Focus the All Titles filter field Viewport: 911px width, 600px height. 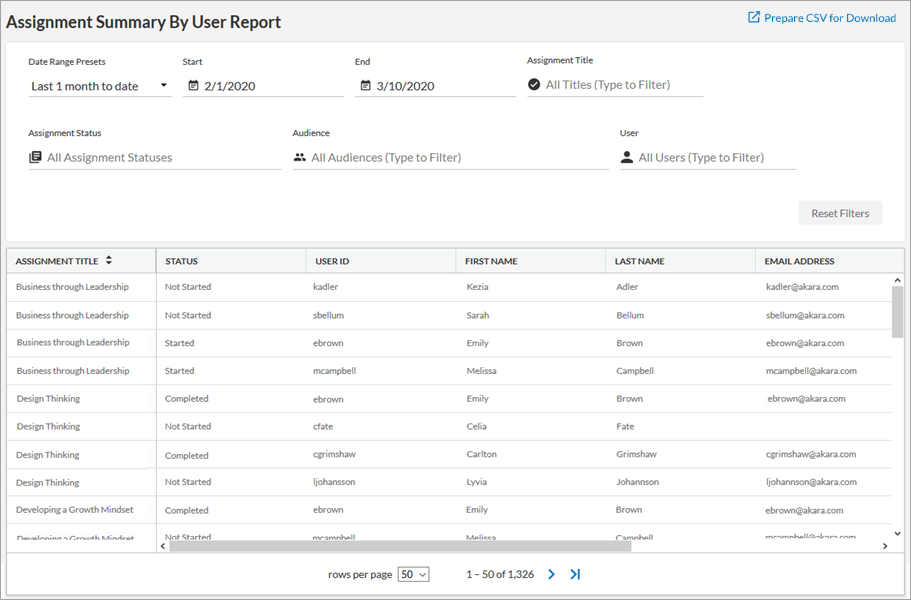[615, 85]
